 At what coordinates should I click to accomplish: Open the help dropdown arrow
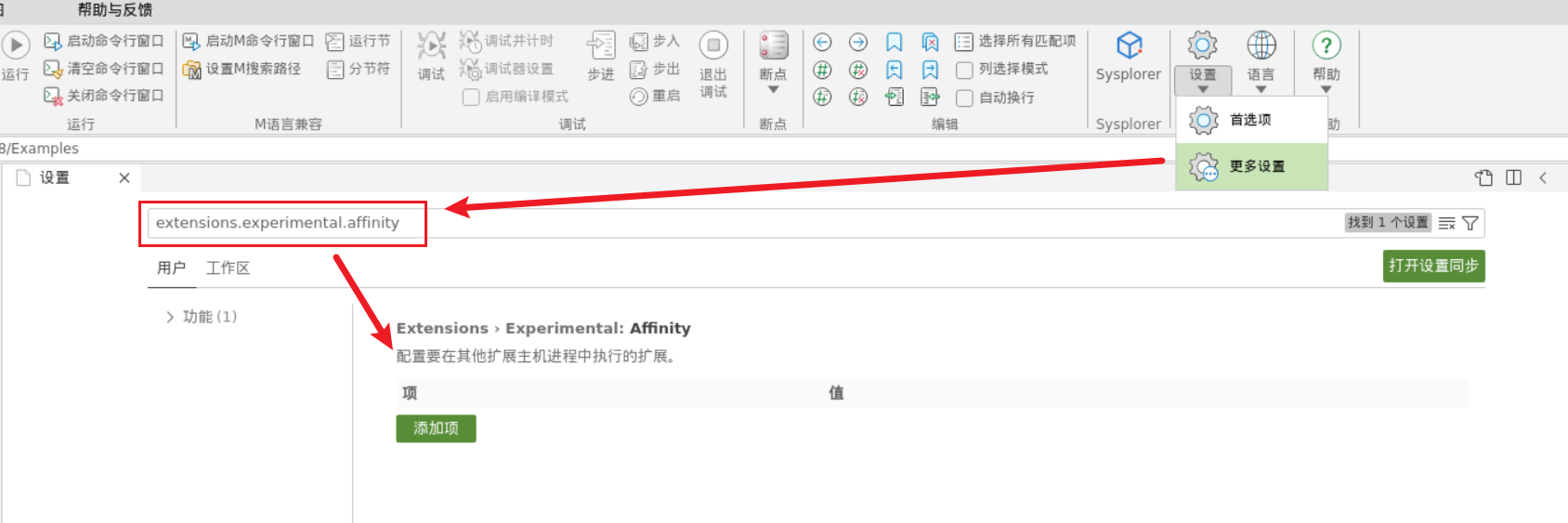click(x=1326, y=90)
